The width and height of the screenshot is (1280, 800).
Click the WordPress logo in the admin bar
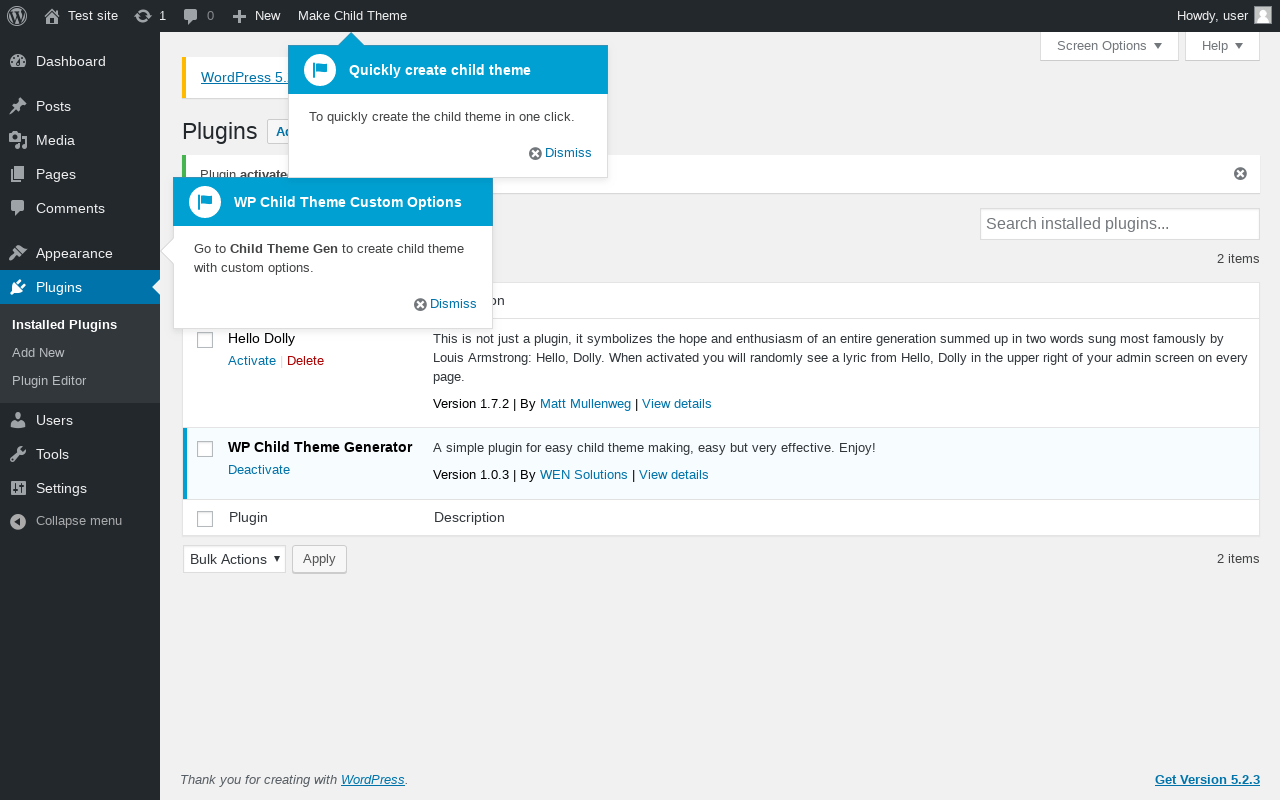17,16
